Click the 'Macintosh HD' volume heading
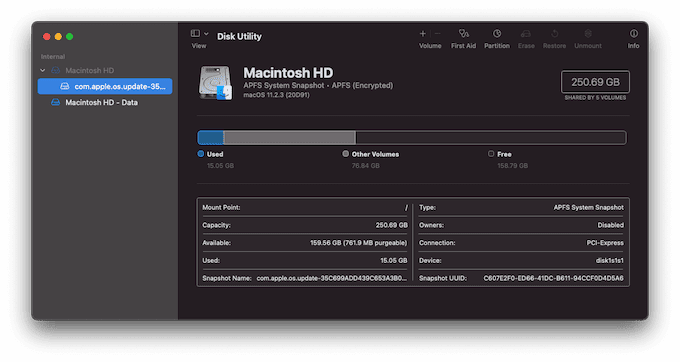The height and width of the screenshot is (362, 680). 288,73
